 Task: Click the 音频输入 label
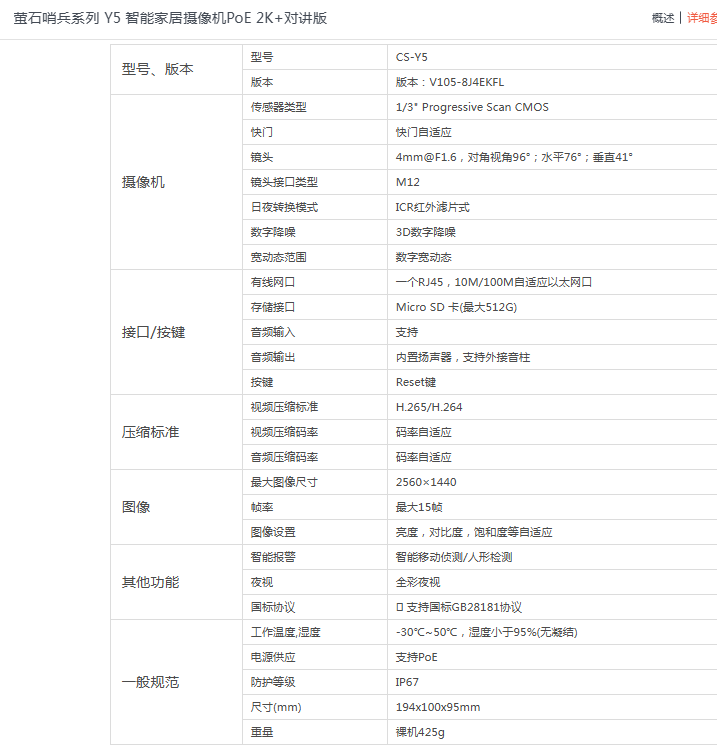pyautogui.click(x=273, y=332)
